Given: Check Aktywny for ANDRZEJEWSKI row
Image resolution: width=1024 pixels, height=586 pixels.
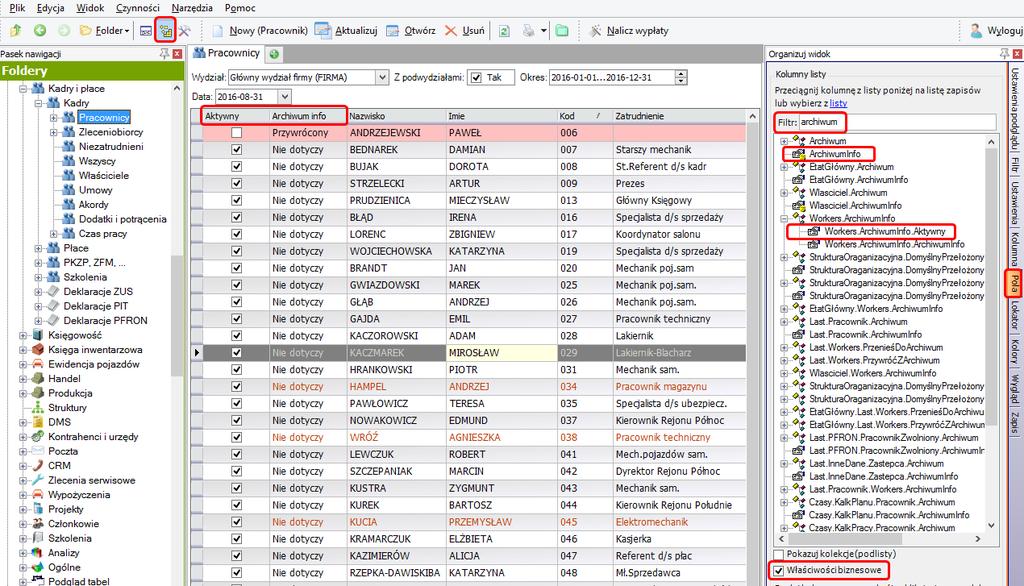Looking at the screenshot, I should click(x=236, y=133).
